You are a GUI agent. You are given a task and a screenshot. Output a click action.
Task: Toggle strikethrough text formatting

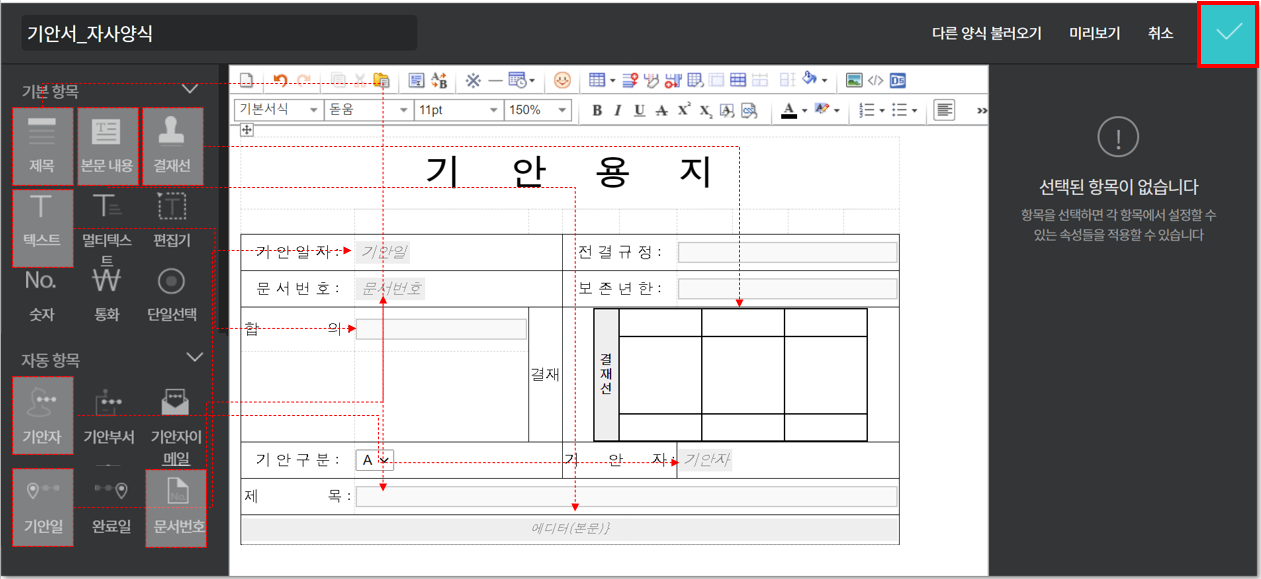661,110
